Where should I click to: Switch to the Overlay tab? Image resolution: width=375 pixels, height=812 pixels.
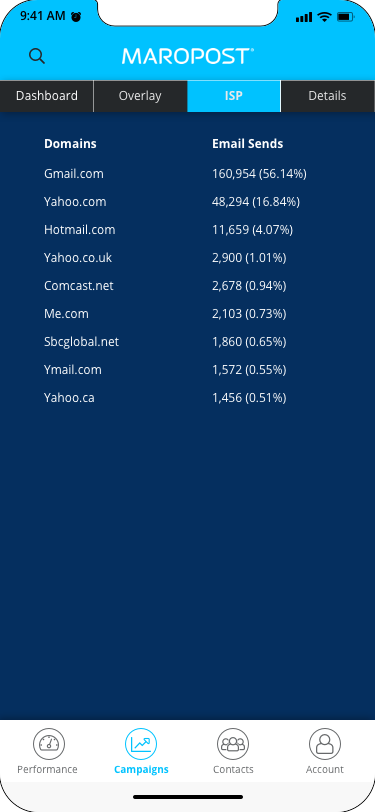click(140, 96)
